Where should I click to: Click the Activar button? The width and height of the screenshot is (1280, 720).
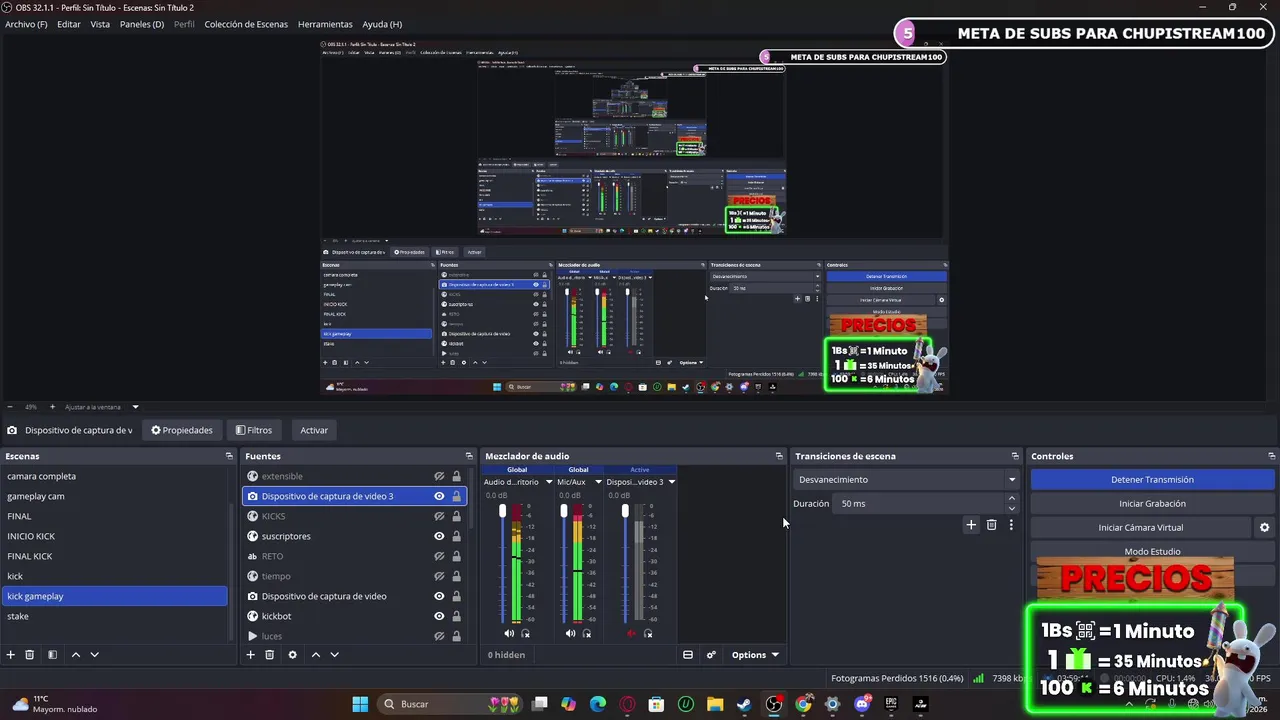tap(314, 430)
